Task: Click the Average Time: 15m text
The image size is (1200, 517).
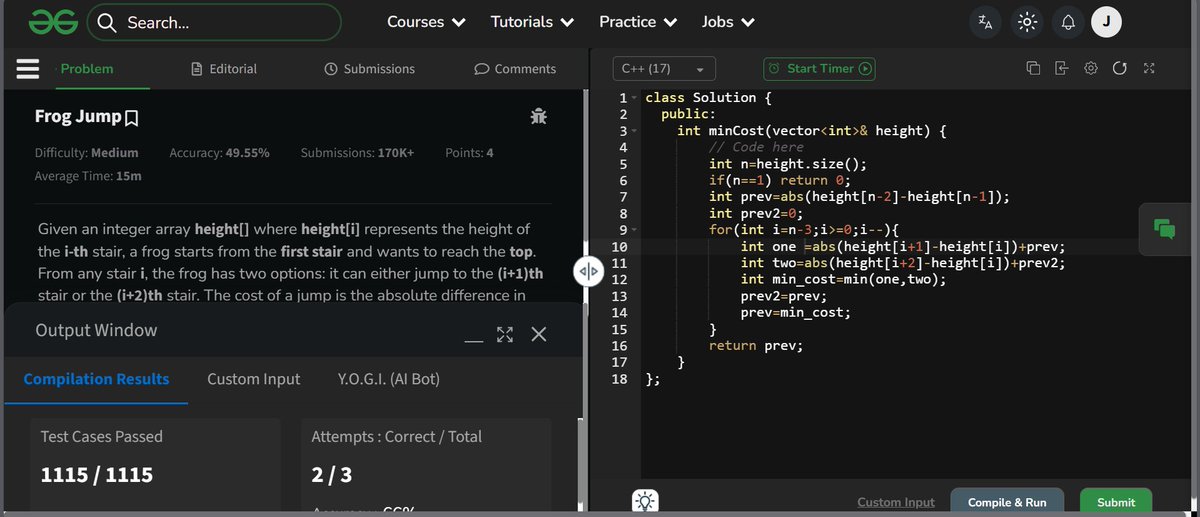Action: coord(88,175)
